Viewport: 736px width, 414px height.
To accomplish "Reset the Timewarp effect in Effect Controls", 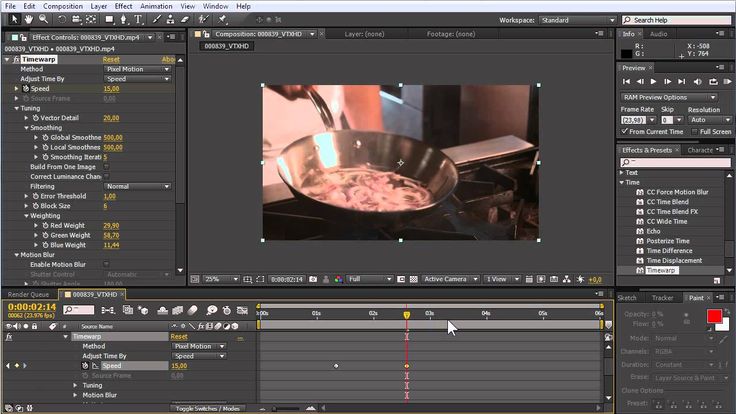I will point(111,60).
